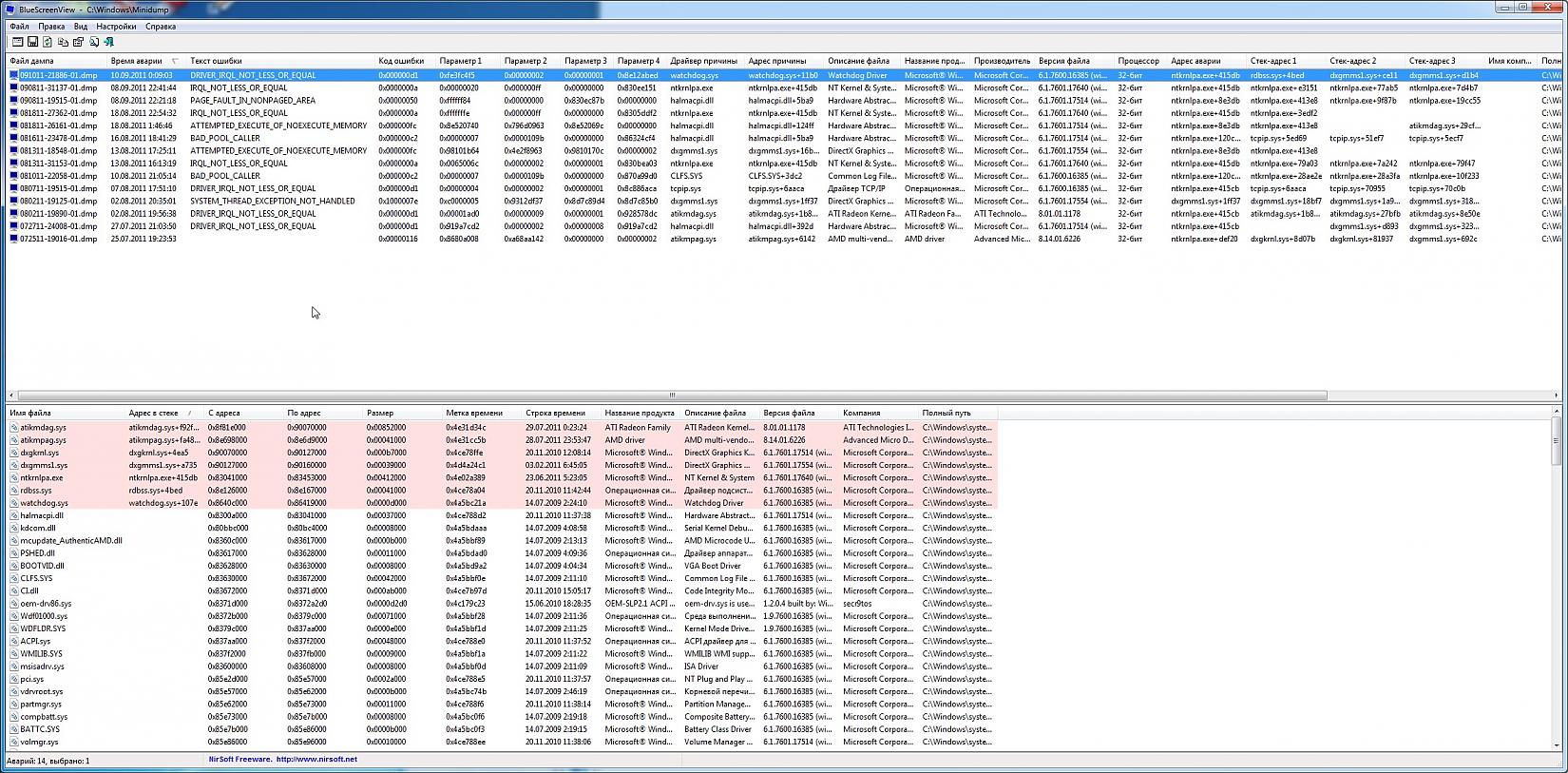Image resolution: width=1568 pixels, height=773 pixels.
Task: Select dump file 090811-21137-01.dmp
Action: [58, 87]
